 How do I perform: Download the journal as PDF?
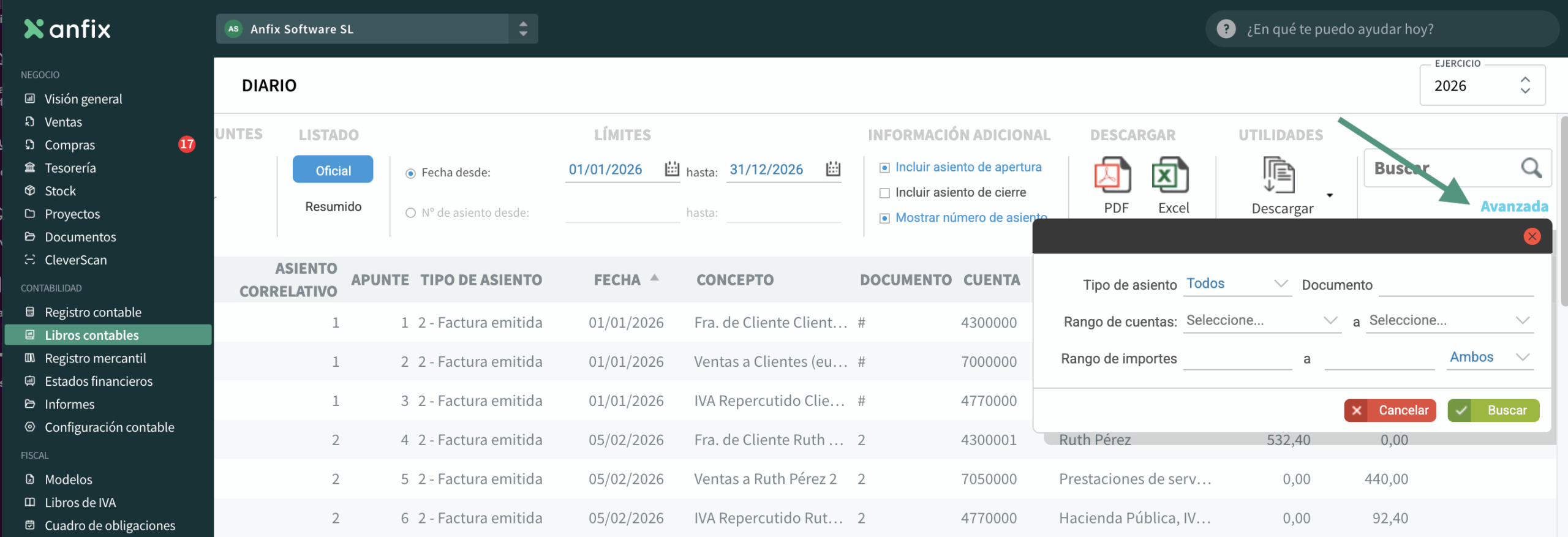(1113, 175)
